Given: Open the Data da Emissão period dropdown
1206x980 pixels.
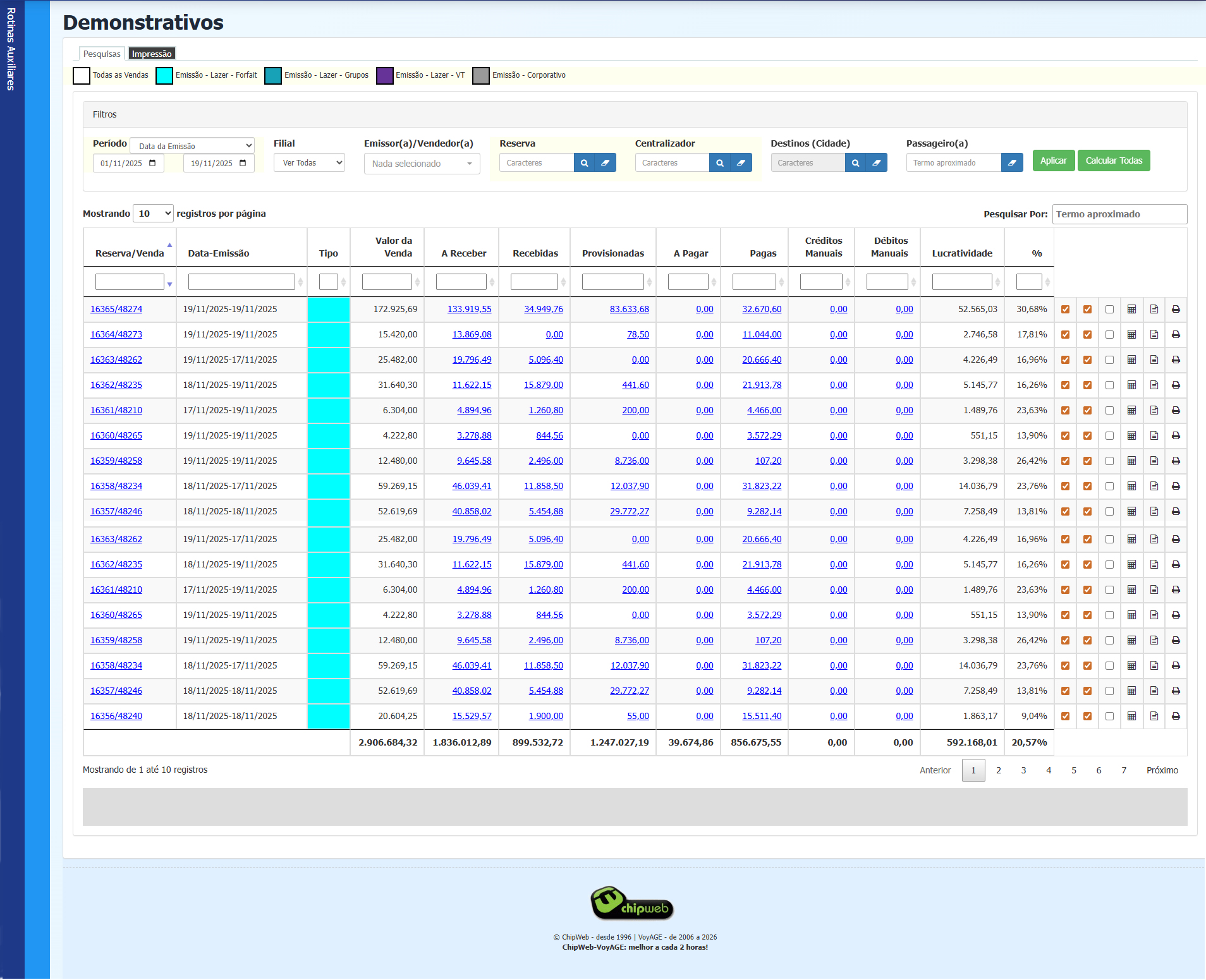Looking at the screenshot, I should 192,146.
